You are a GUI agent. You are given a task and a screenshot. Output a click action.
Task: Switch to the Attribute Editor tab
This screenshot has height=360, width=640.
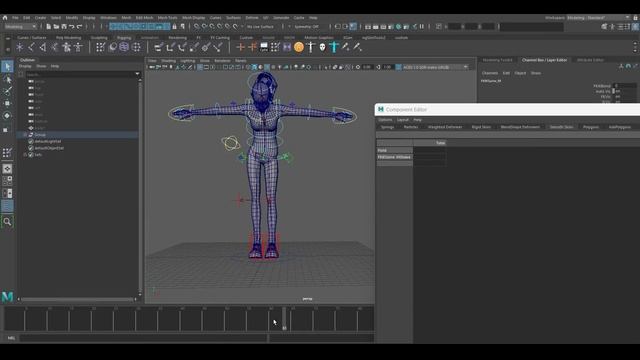click(x=590, y=60)
